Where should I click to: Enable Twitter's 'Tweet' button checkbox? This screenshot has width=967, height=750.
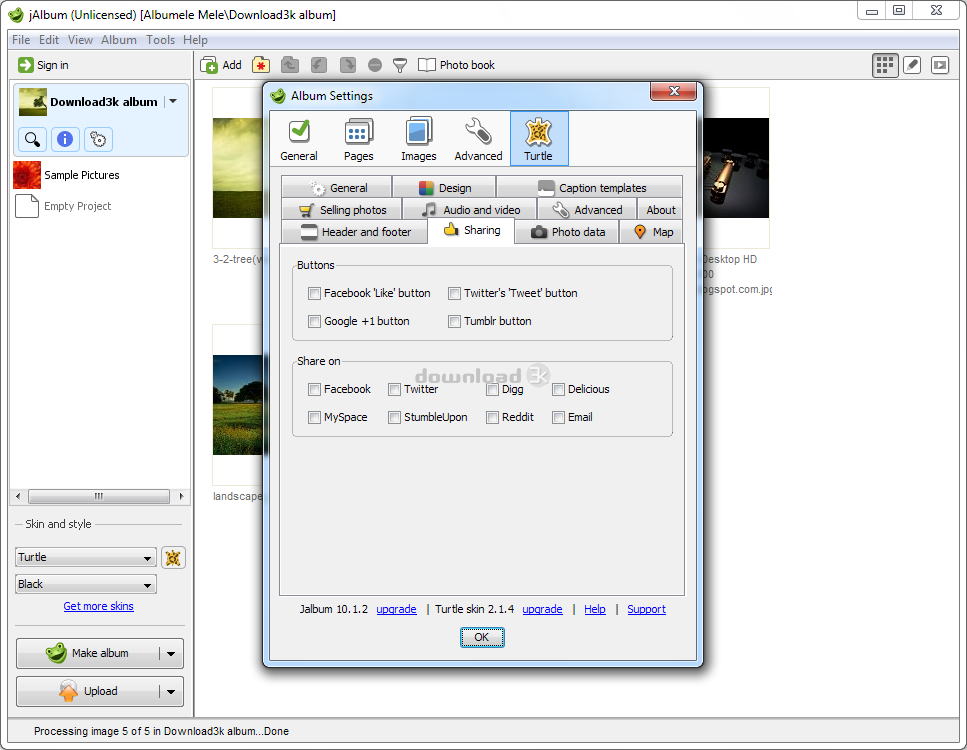(x=455, y=294)
